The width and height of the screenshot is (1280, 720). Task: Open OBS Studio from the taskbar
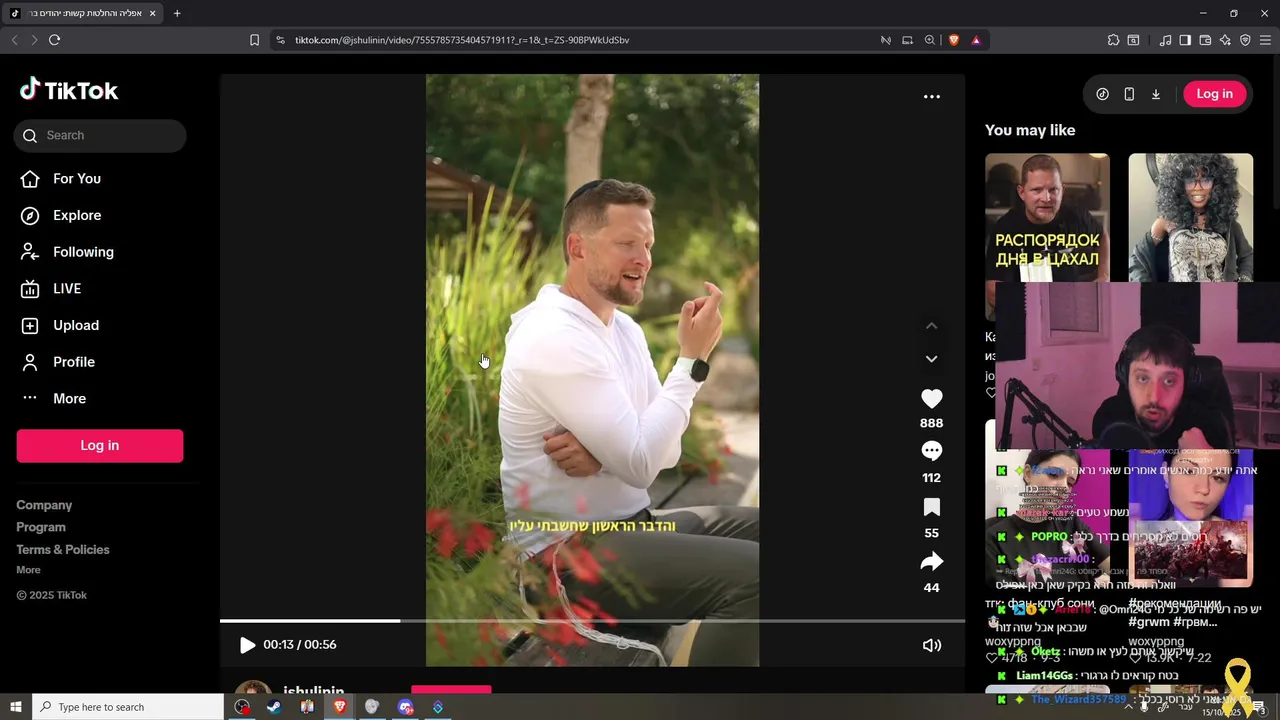242,707
